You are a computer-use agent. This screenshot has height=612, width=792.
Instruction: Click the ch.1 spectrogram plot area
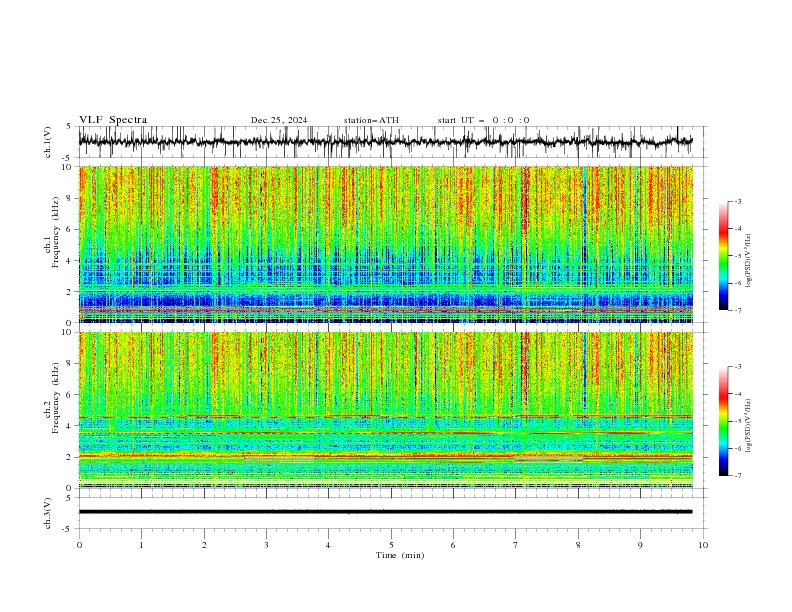click(x=386, y=244)
